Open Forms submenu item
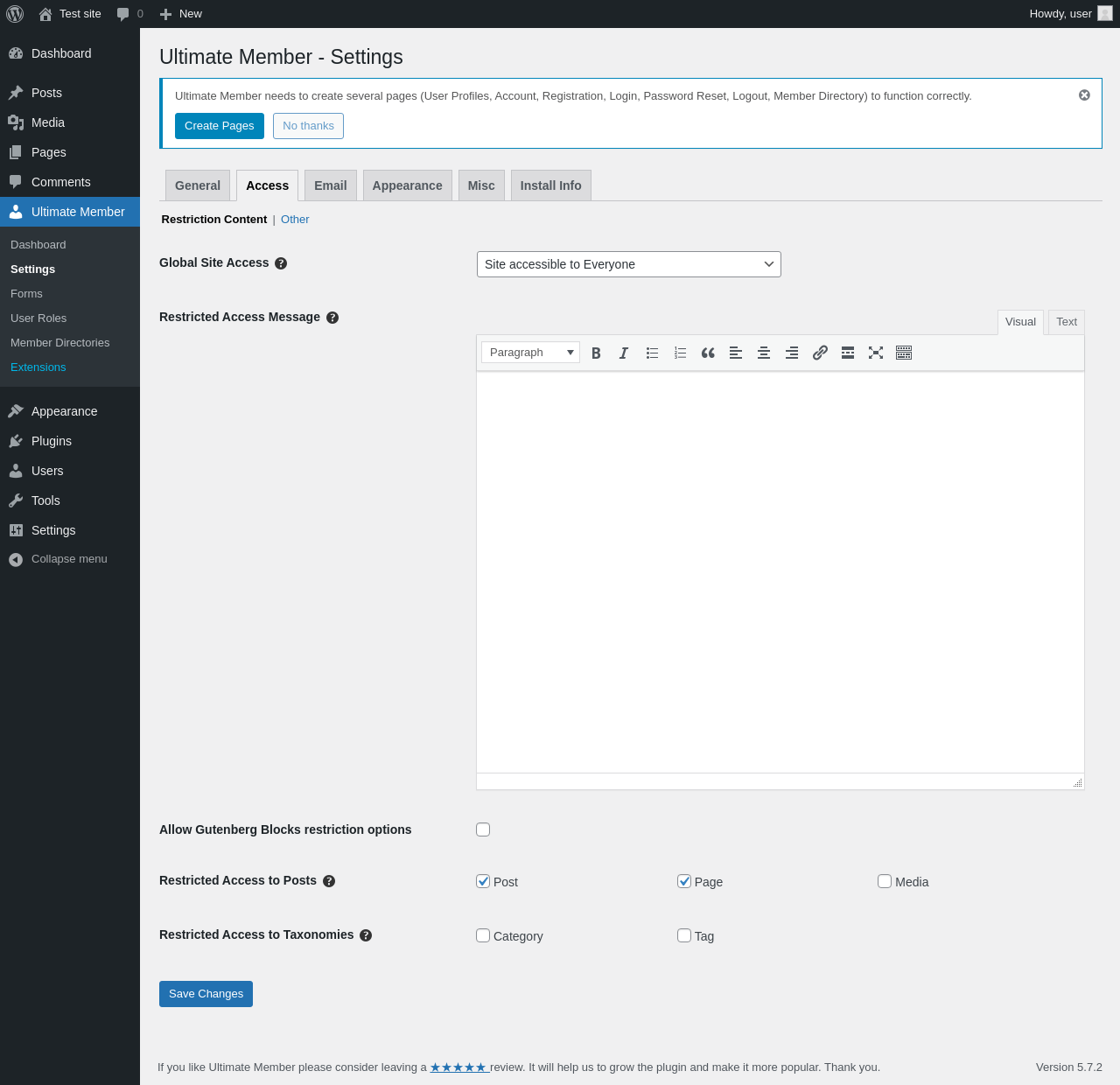 click(70, 294)
